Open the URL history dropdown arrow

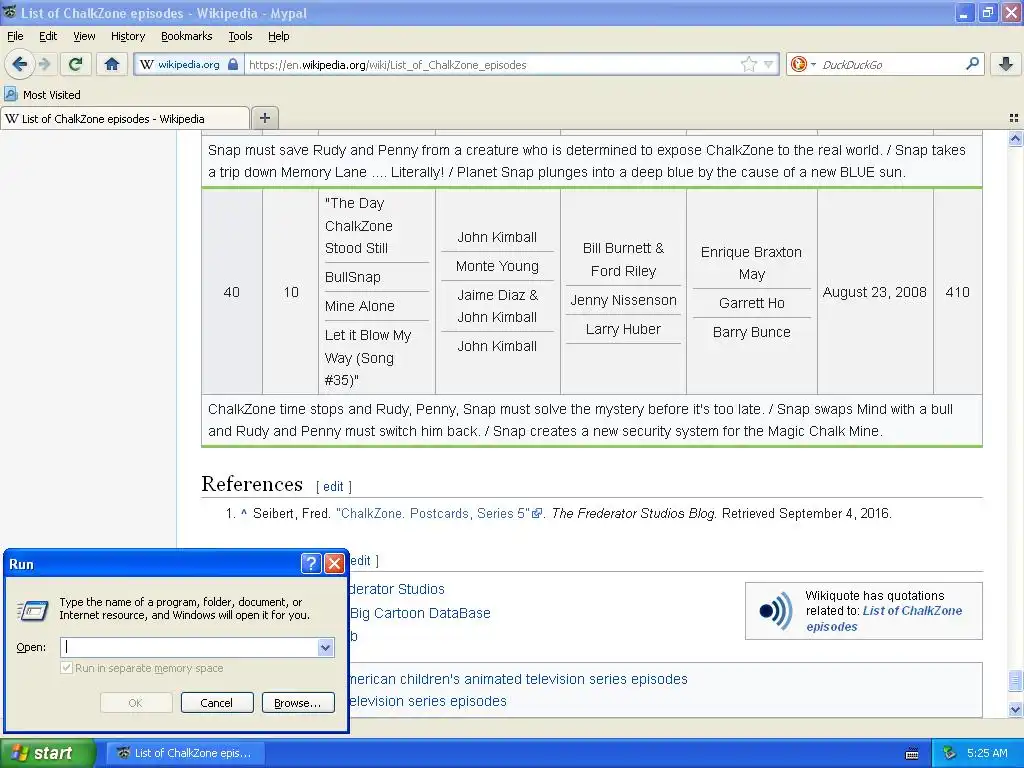click(x=769, y=64)
